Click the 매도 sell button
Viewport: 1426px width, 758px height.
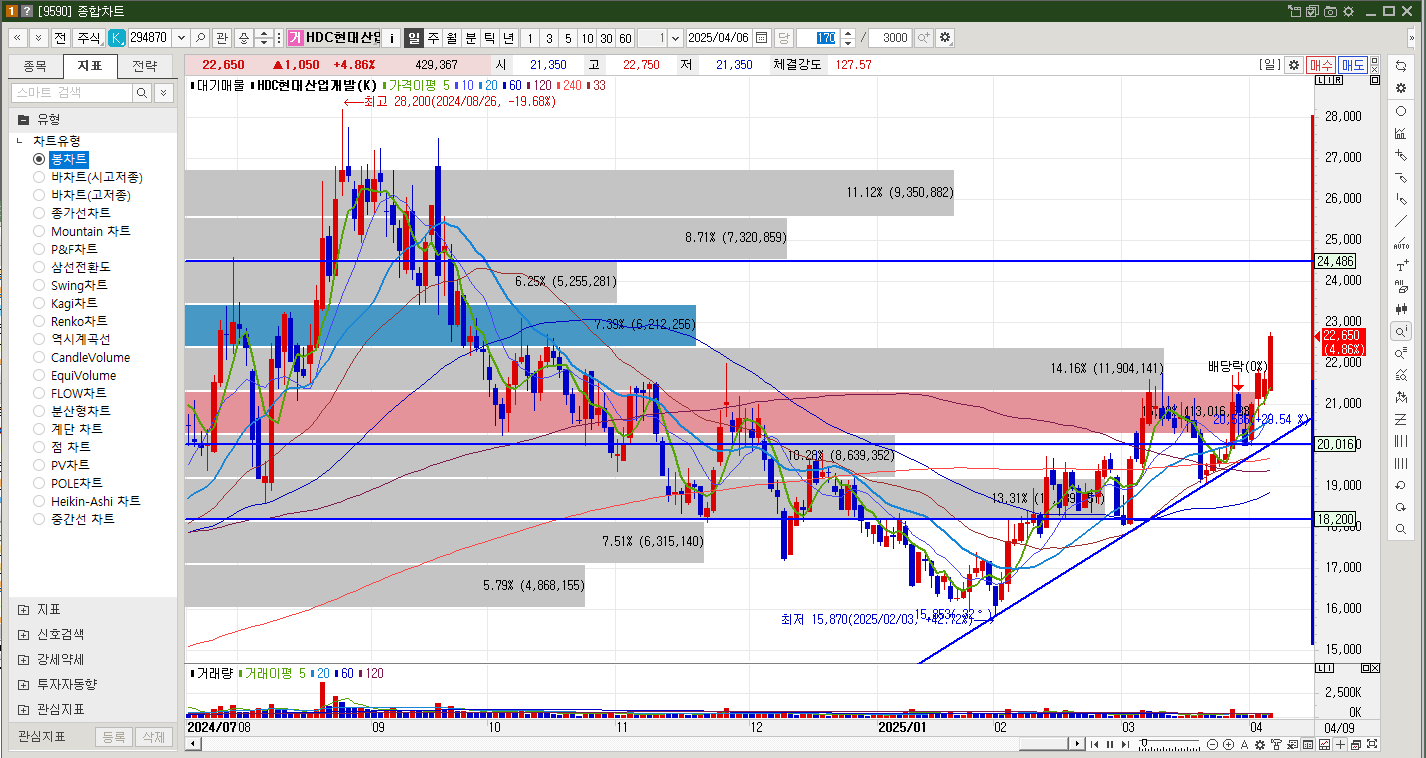click(x=1353, y=64)
